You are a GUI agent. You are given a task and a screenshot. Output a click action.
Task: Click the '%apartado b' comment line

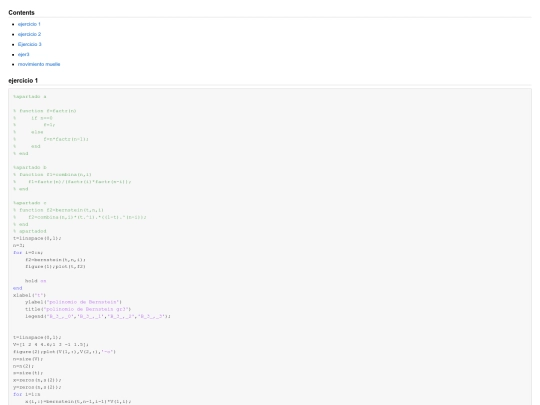click(30, 167)
